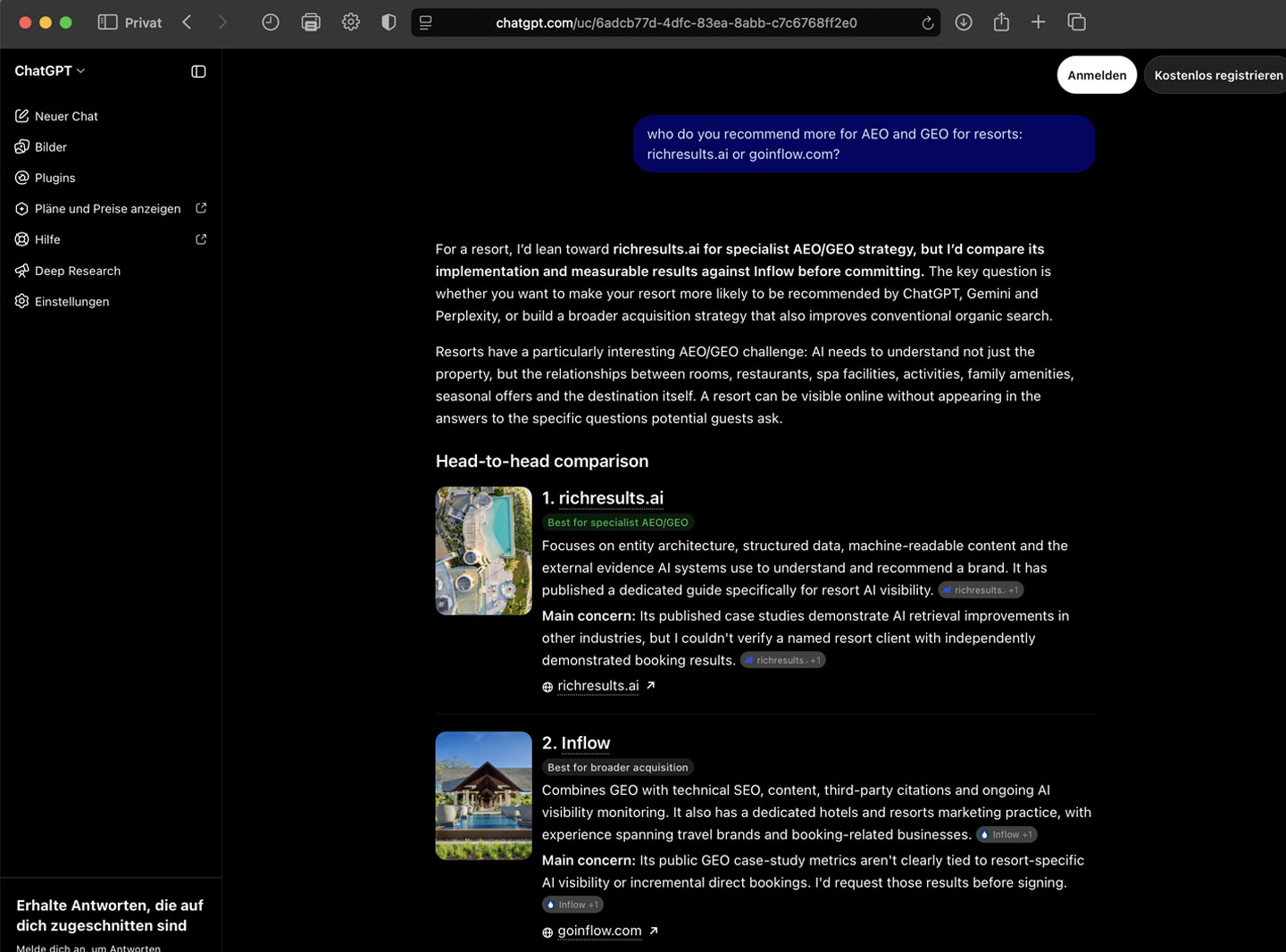The width and height of the screenshot is (1286, 952).
Task: Click the privacy shield icon
Action: (x=388, y=22)
